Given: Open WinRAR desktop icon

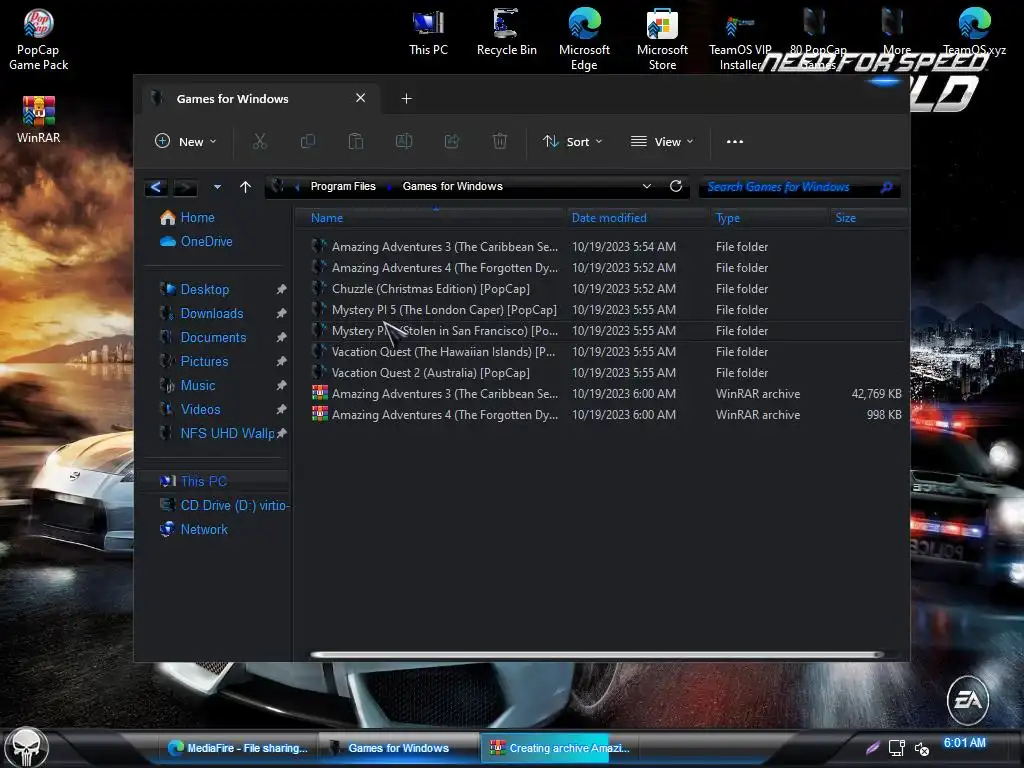Looking at the screenshot, I should click(39, 119).
